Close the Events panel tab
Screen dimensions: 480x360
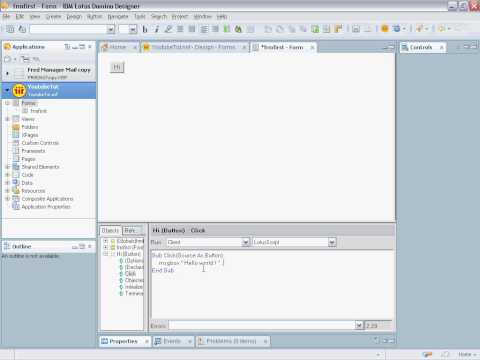pyautogui.click(x=189, y=341)
